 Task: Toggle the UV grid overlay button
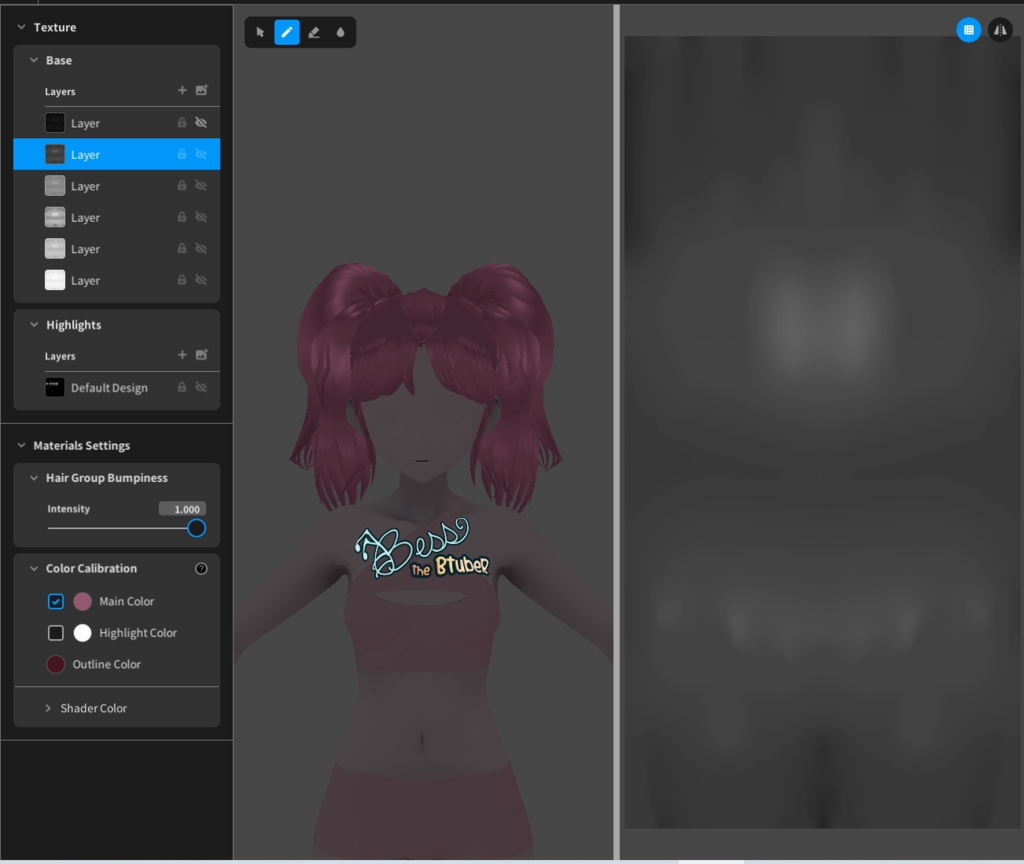(968, 29)
